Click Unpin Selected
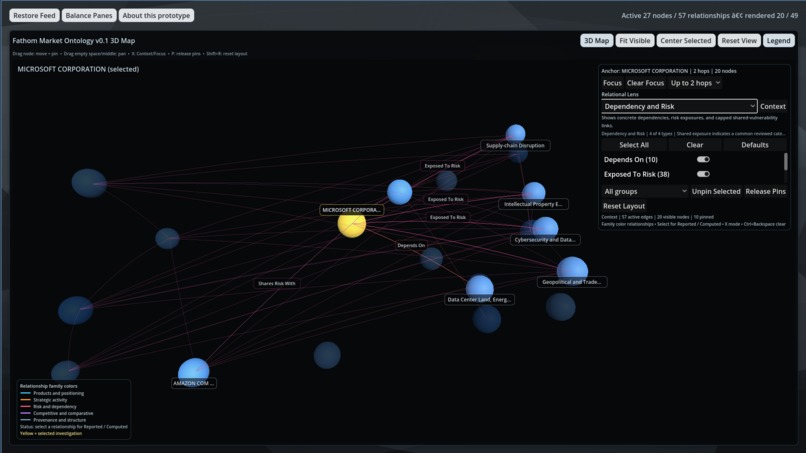 point(716,191)
